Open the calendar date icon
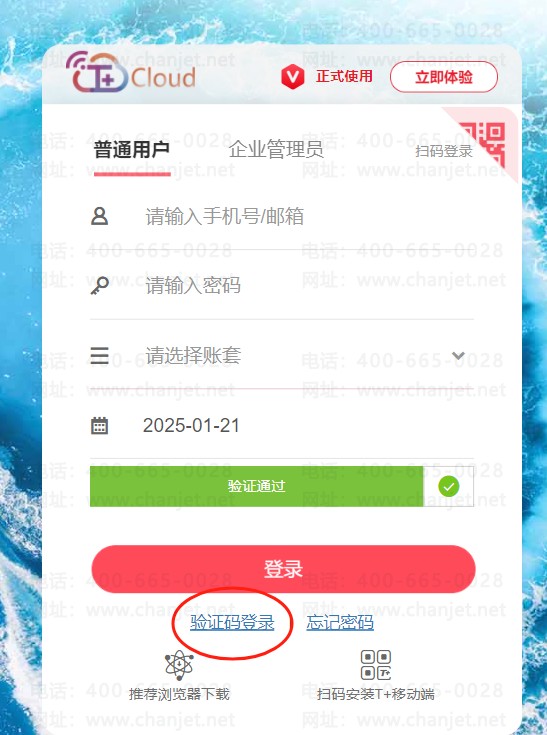 tap(99, 425)
